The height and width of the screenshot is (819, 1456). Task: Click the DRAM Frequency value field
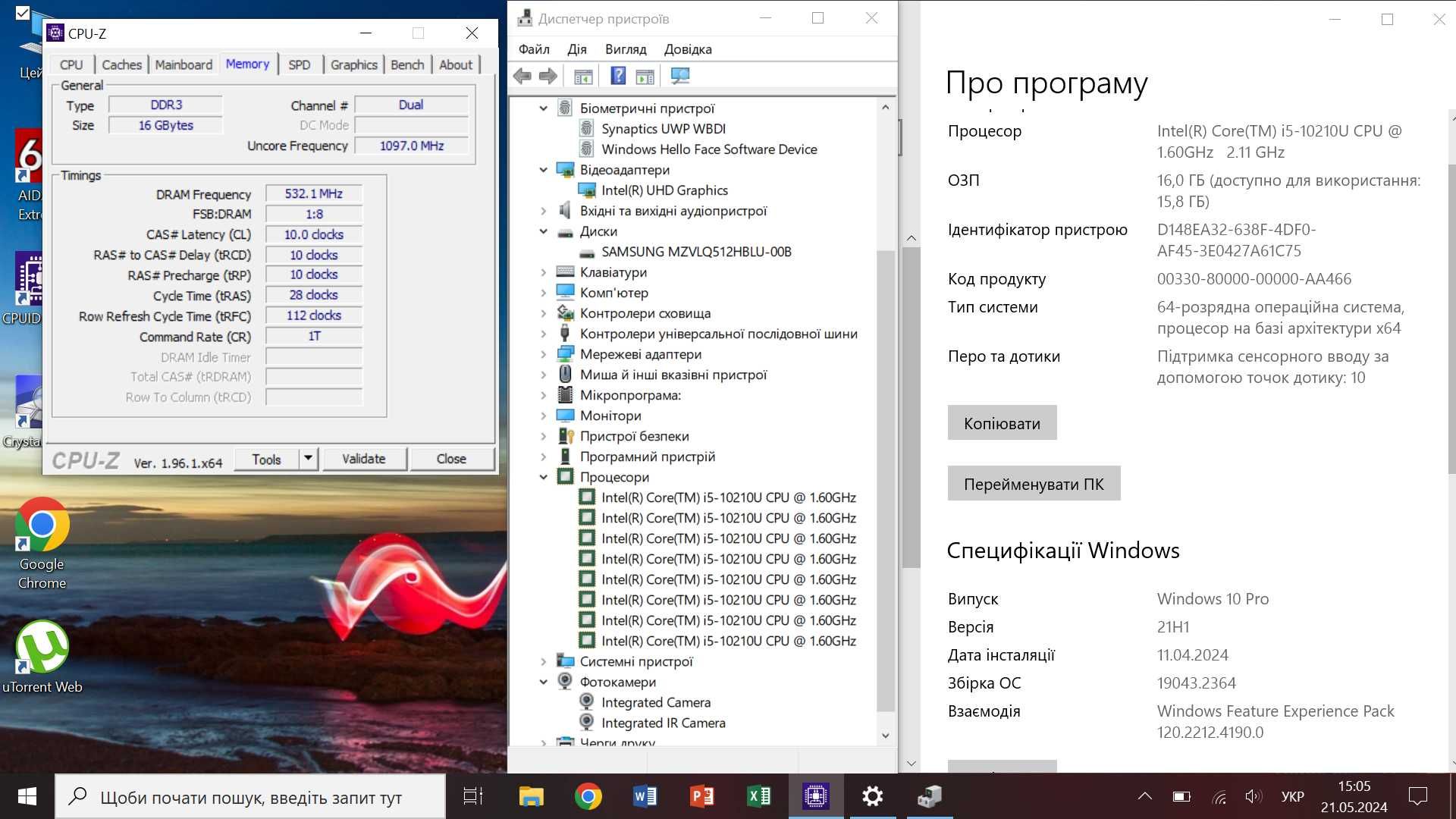314,194
